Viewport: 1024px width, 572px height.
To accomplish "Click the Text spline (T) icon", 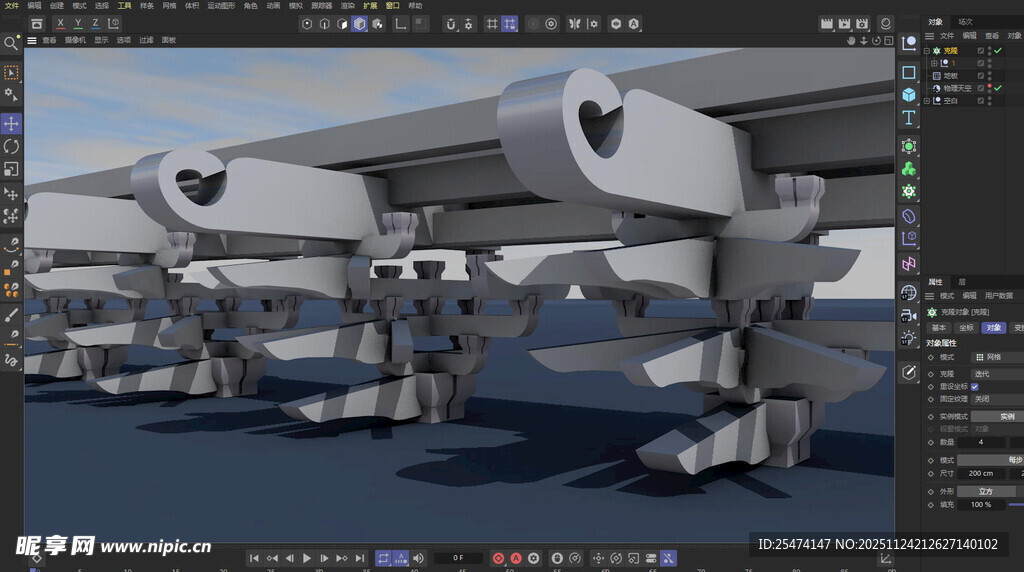I will (x=908, y=118).
